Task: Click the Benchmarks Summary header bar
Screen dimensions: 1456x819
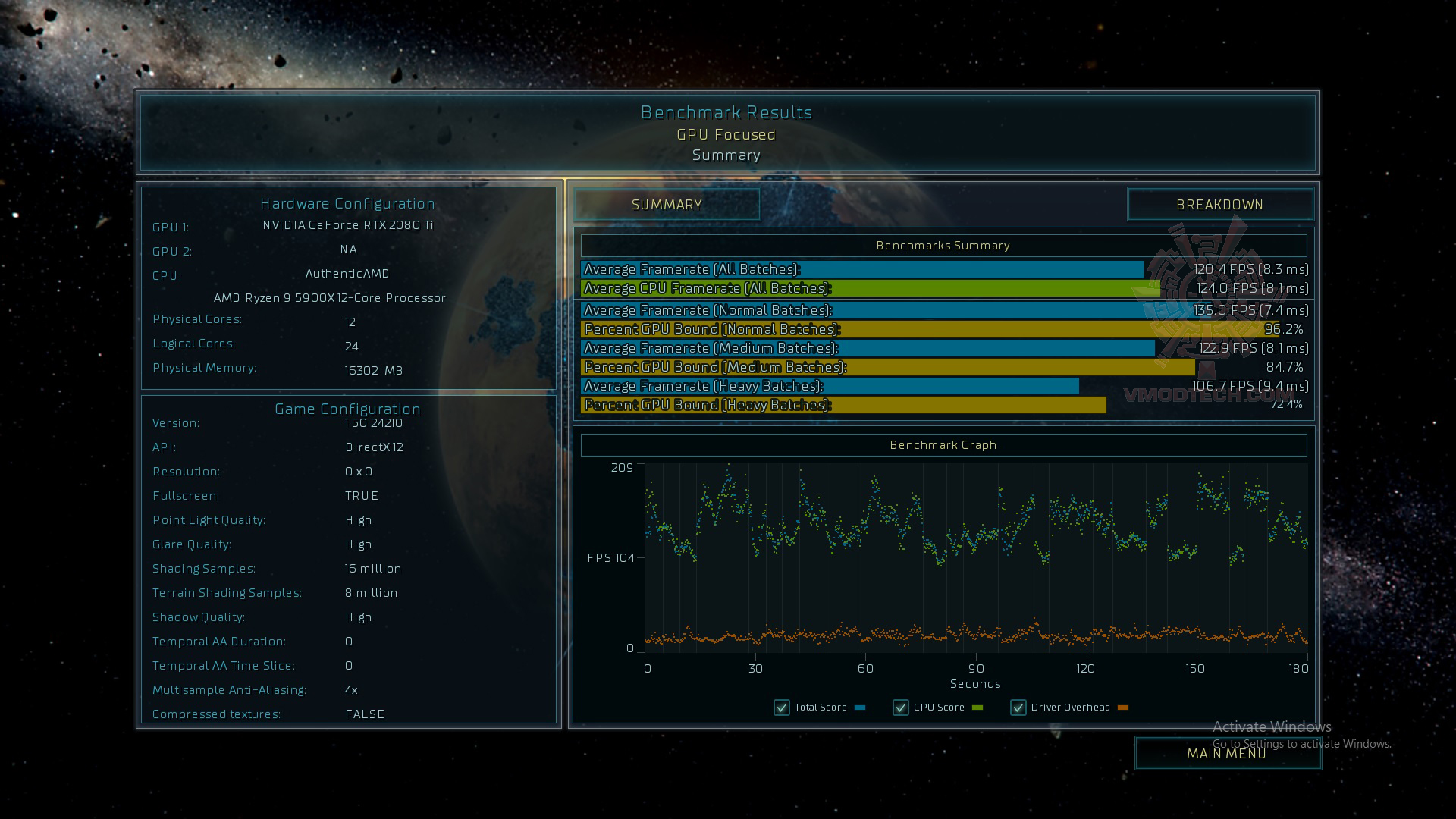Action: pos(943,246)
